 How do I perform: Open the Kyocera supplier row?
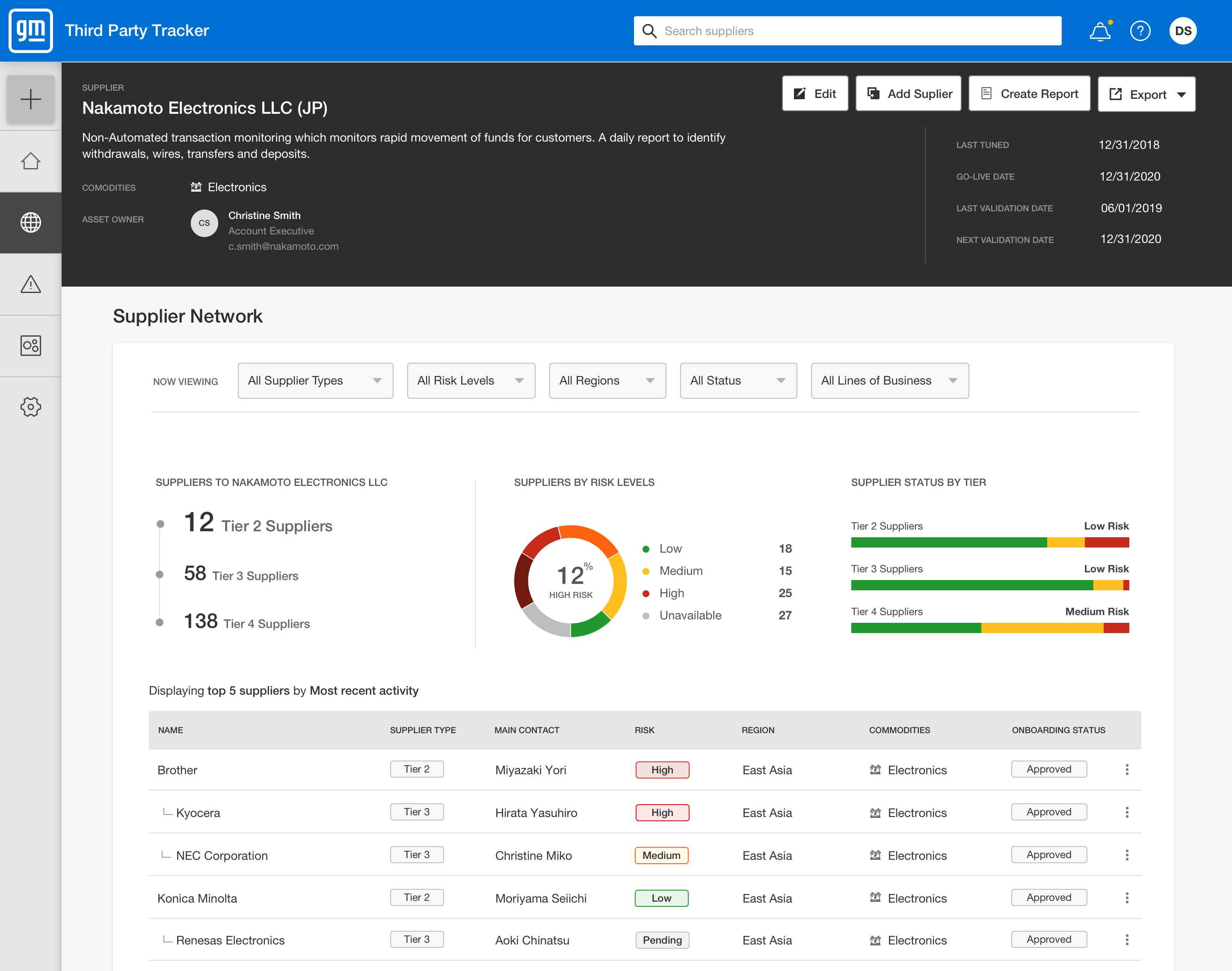645,812
